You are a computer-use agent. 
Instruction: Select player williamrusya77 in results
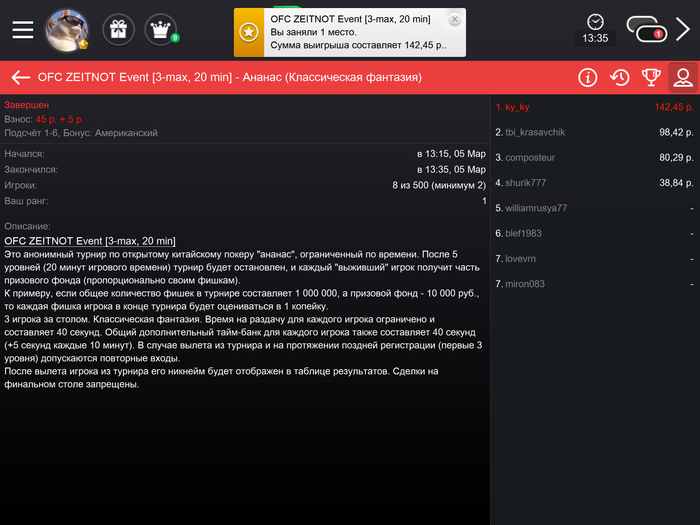595,208
